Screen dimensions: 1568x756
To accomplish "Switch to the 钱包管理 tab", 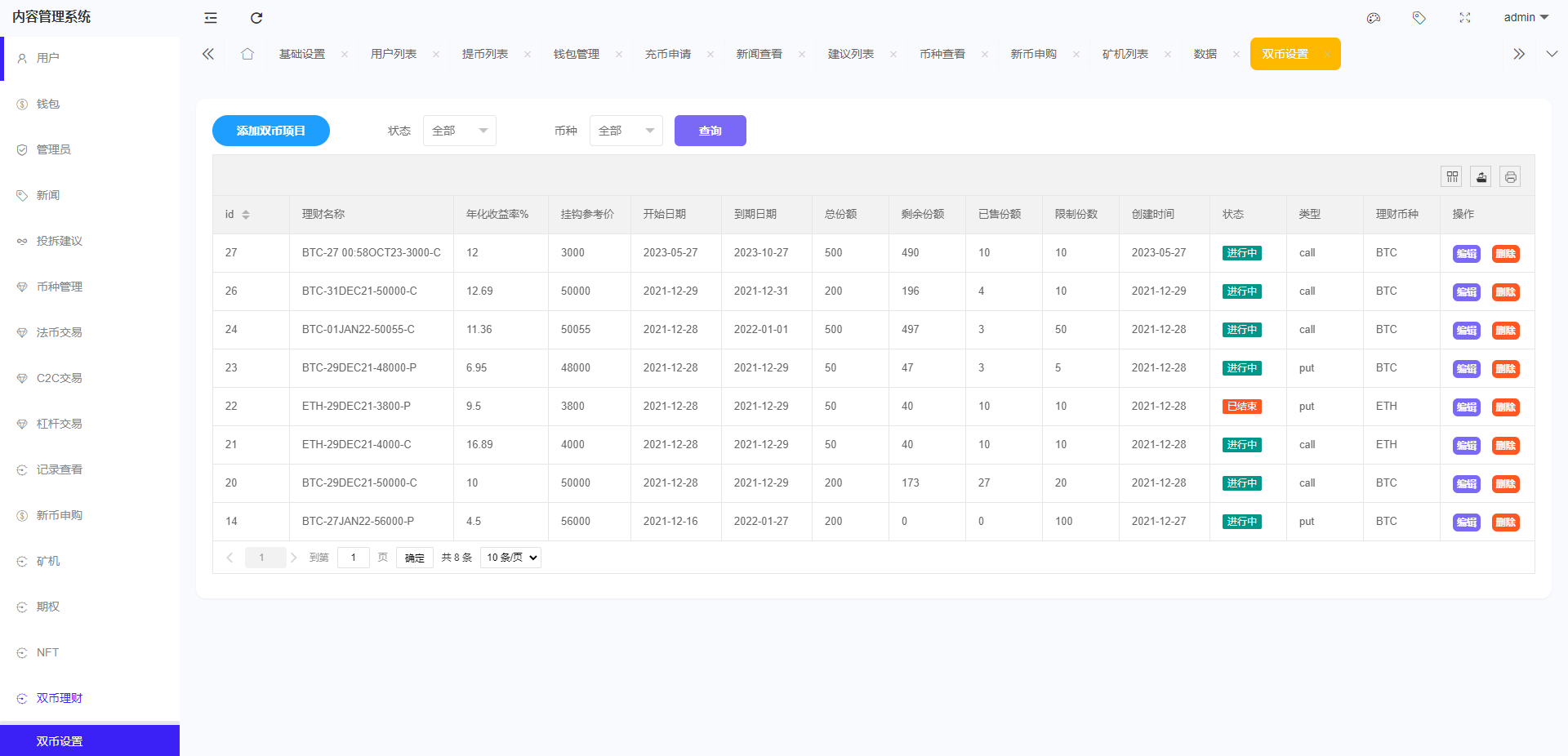I will 577,54.
